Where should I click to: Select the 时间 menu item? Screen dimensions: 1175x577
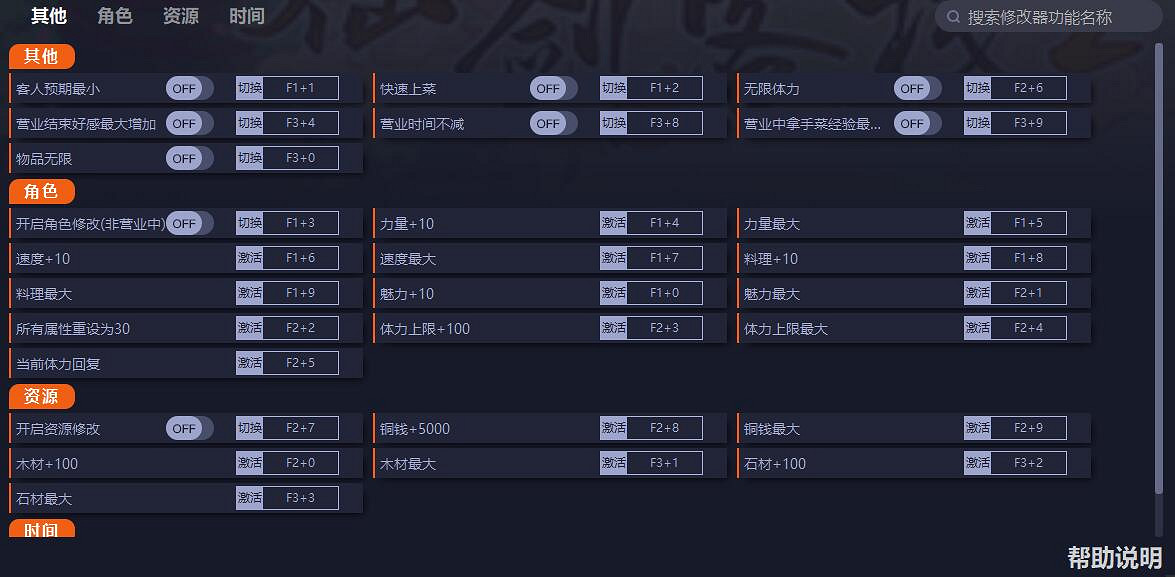[x=246, y=16]
